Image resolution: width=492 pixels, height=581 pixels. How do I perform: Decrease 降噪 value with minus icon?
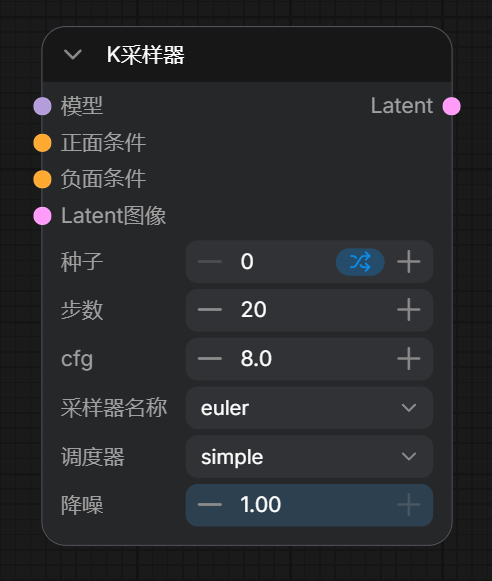(210, 505)
